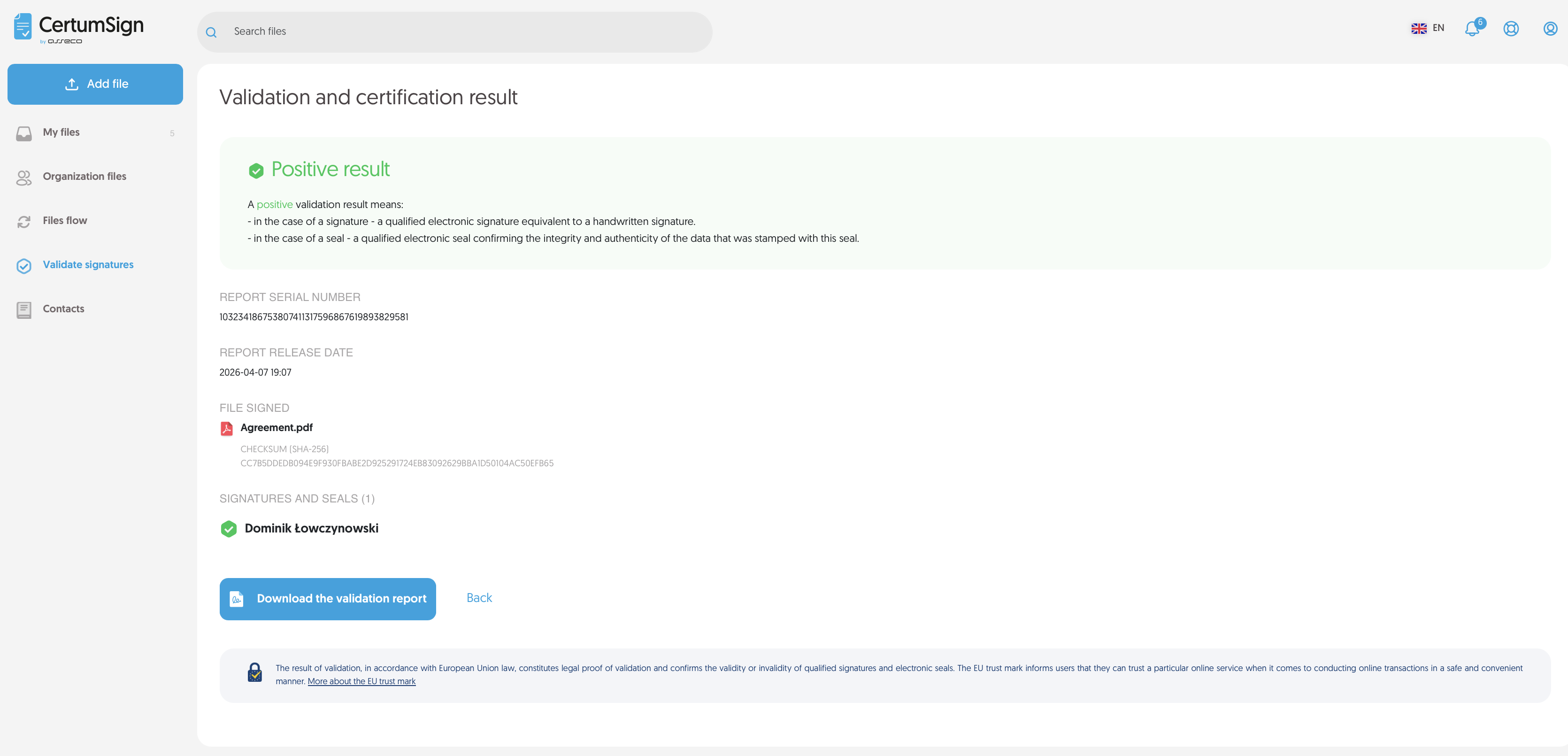Click the CertumSign logo

79,28
